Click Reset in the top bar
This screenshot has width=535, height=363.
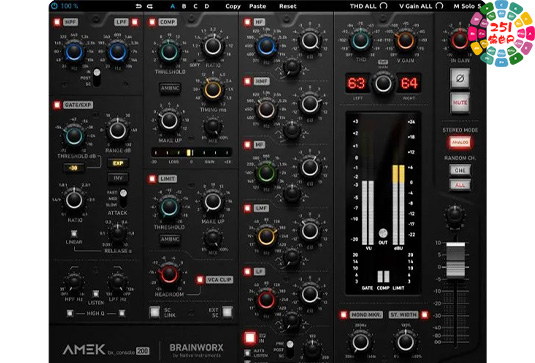pyautogui.click(x=288, y=6)
